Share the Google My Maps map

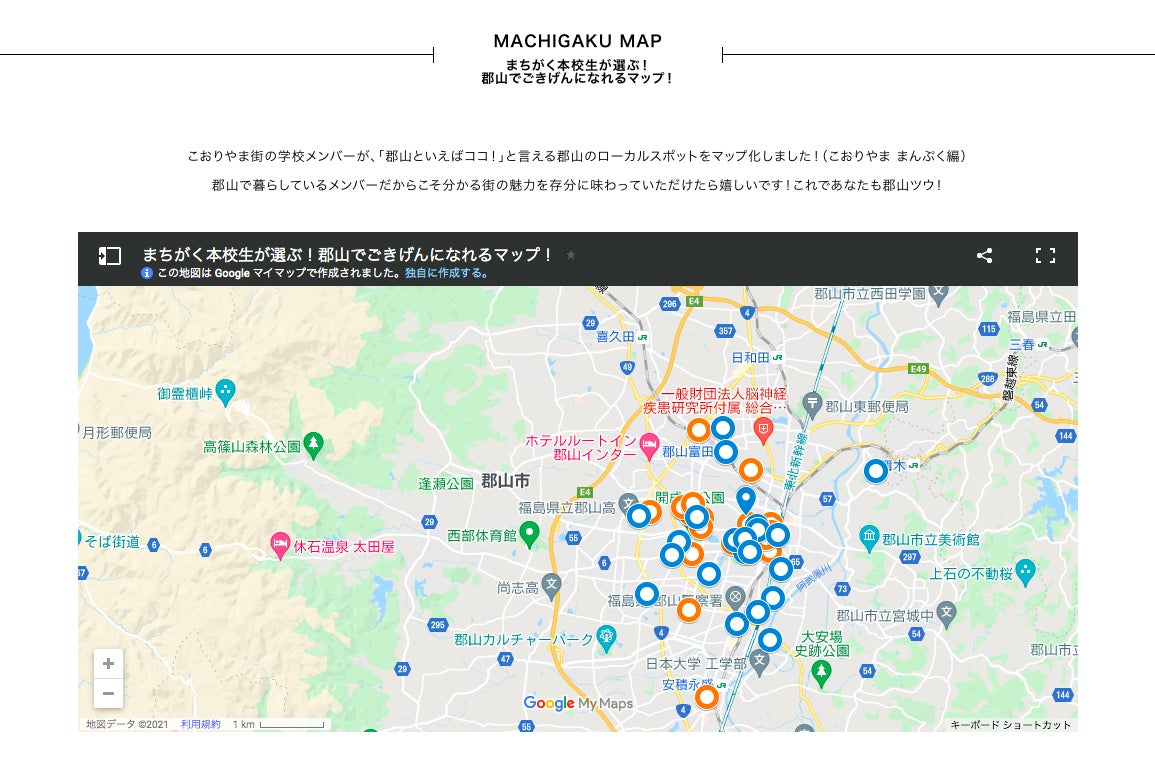coord(984,256)
